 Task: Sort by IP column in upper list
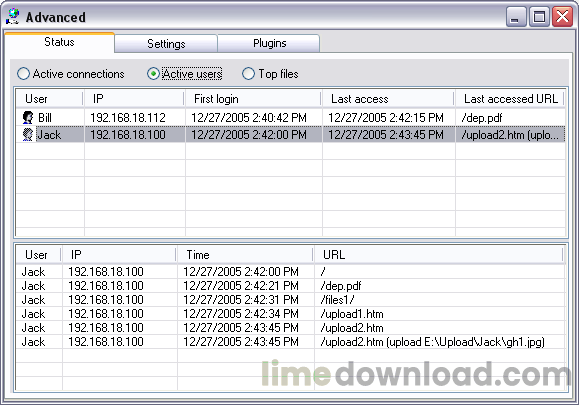(x=134, y=99)
